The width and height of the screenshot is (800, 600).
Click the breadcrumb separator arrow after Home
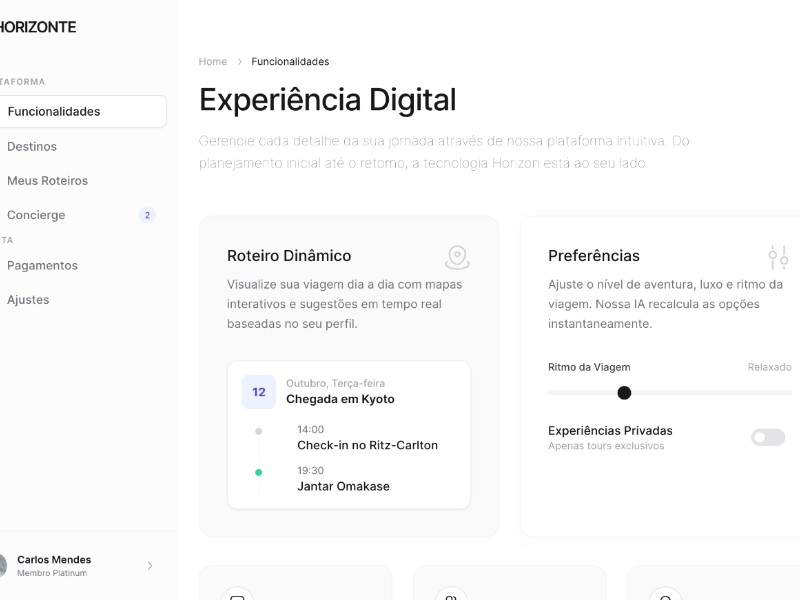click(x=239, y=62)
